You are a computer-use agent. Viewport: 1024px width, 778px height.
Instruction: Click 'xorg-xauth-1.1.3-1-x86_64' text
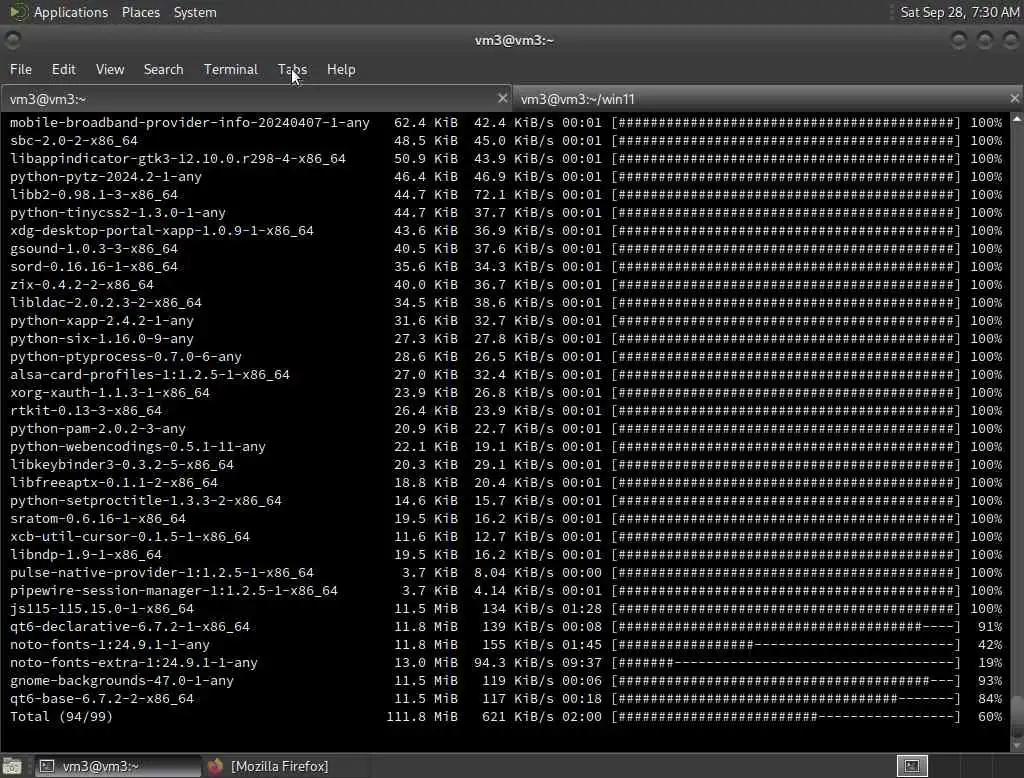coord(110,393)
